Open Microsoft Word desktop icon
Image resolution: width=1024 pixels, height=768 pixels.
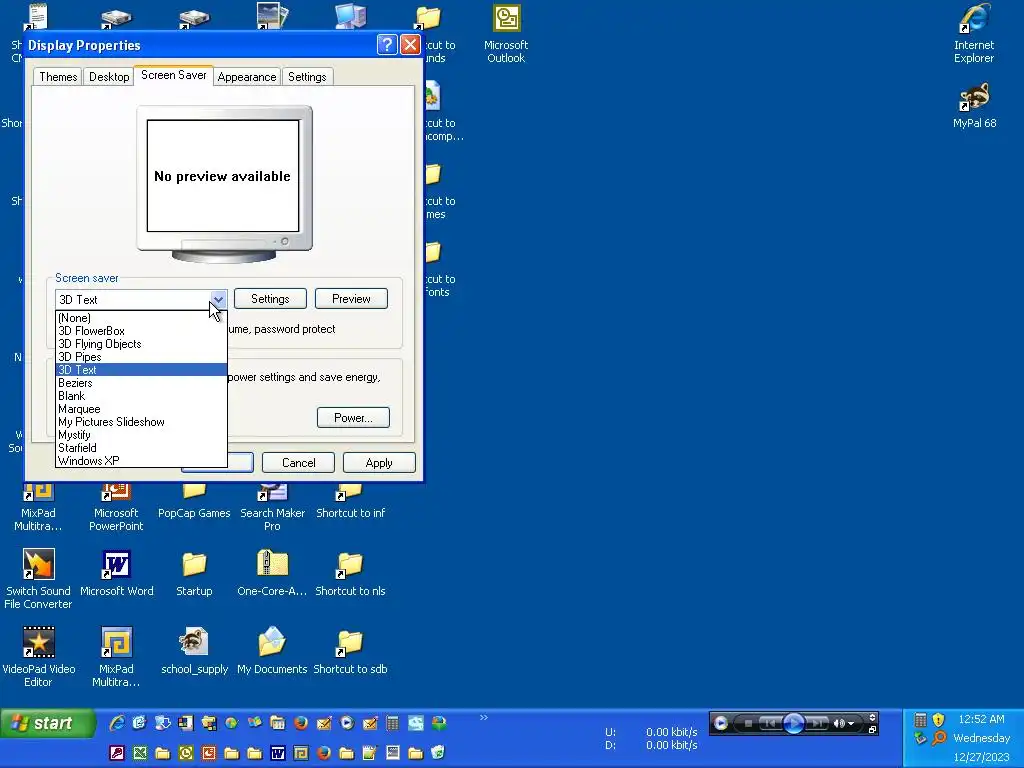(116, 573)
